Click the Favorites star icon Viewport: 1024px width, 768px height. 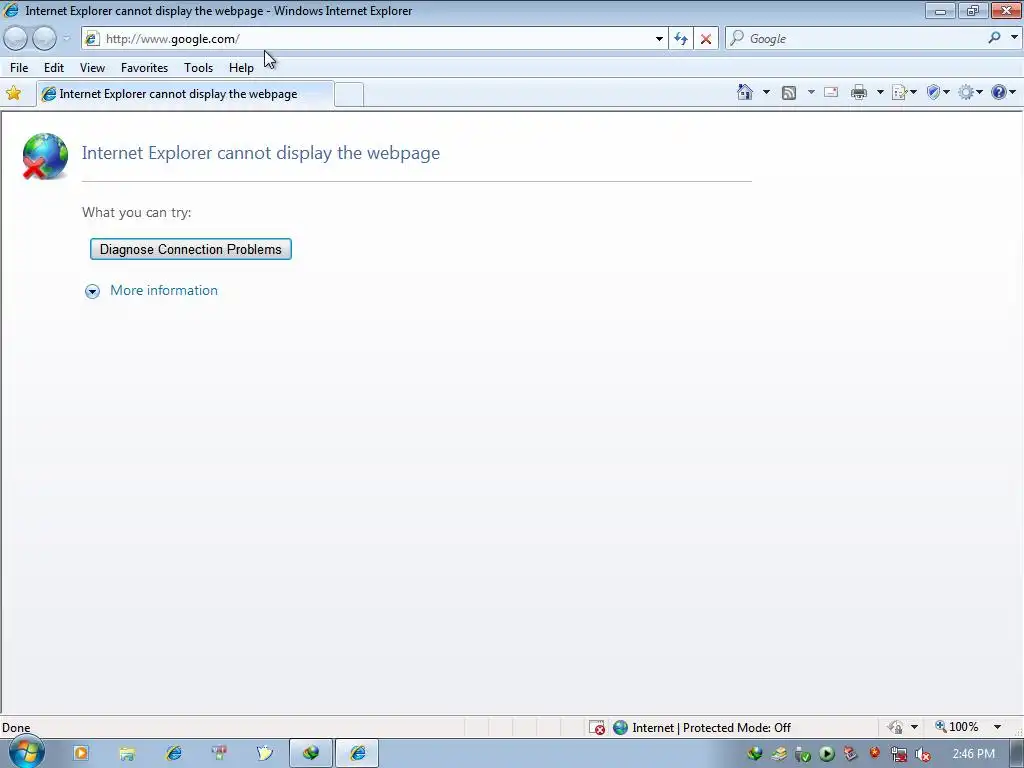click(14, 93)
